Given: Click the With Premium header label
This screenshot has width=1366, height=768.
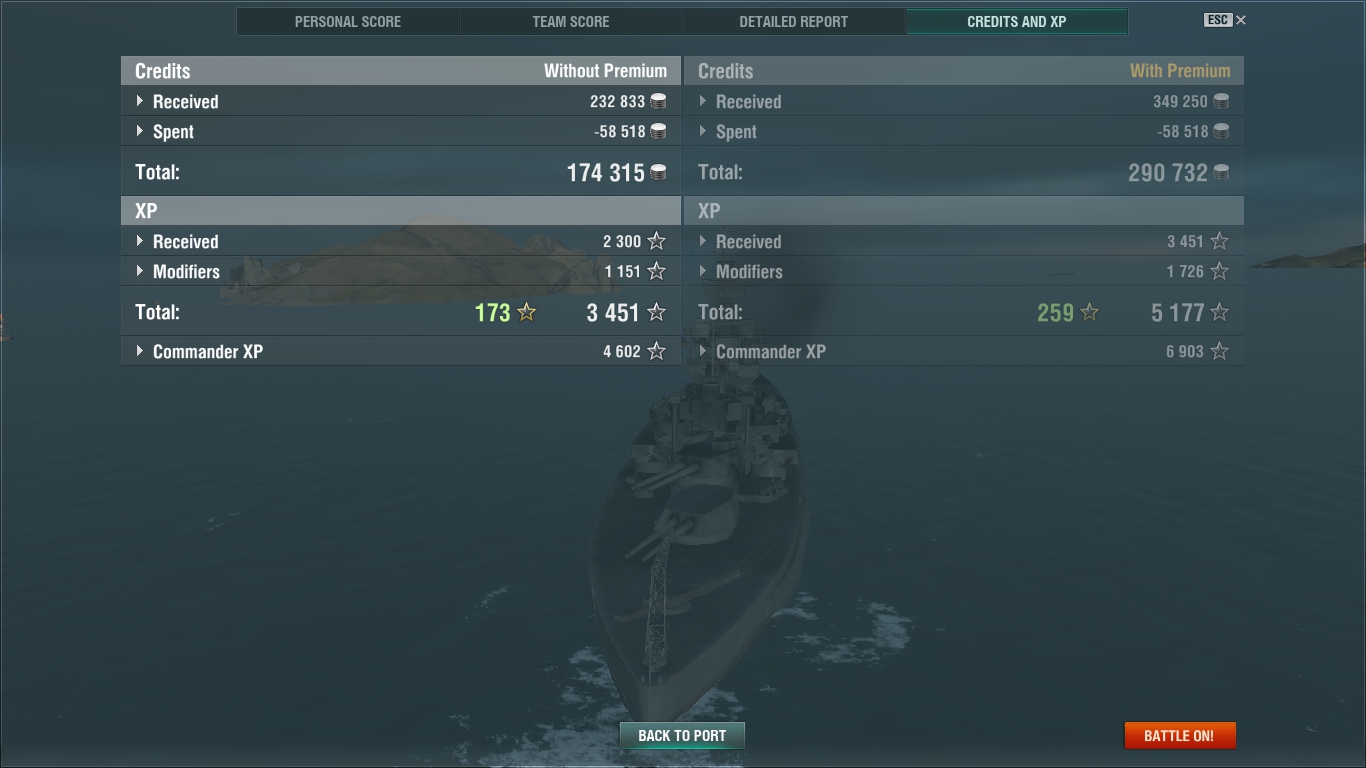Looking at the screenshot, I should pos(1180,71).
